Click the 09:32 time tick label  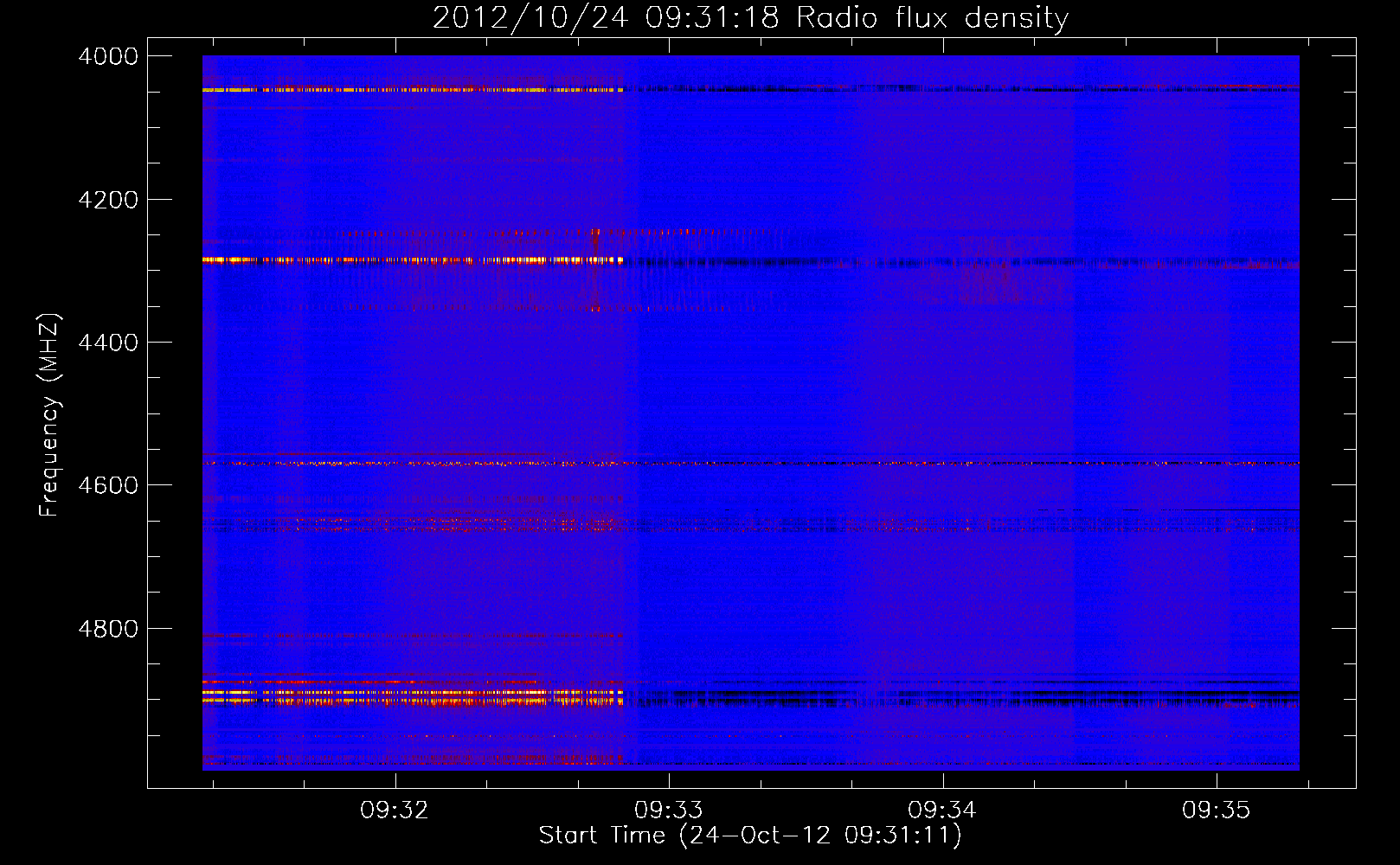pos(395,810)
